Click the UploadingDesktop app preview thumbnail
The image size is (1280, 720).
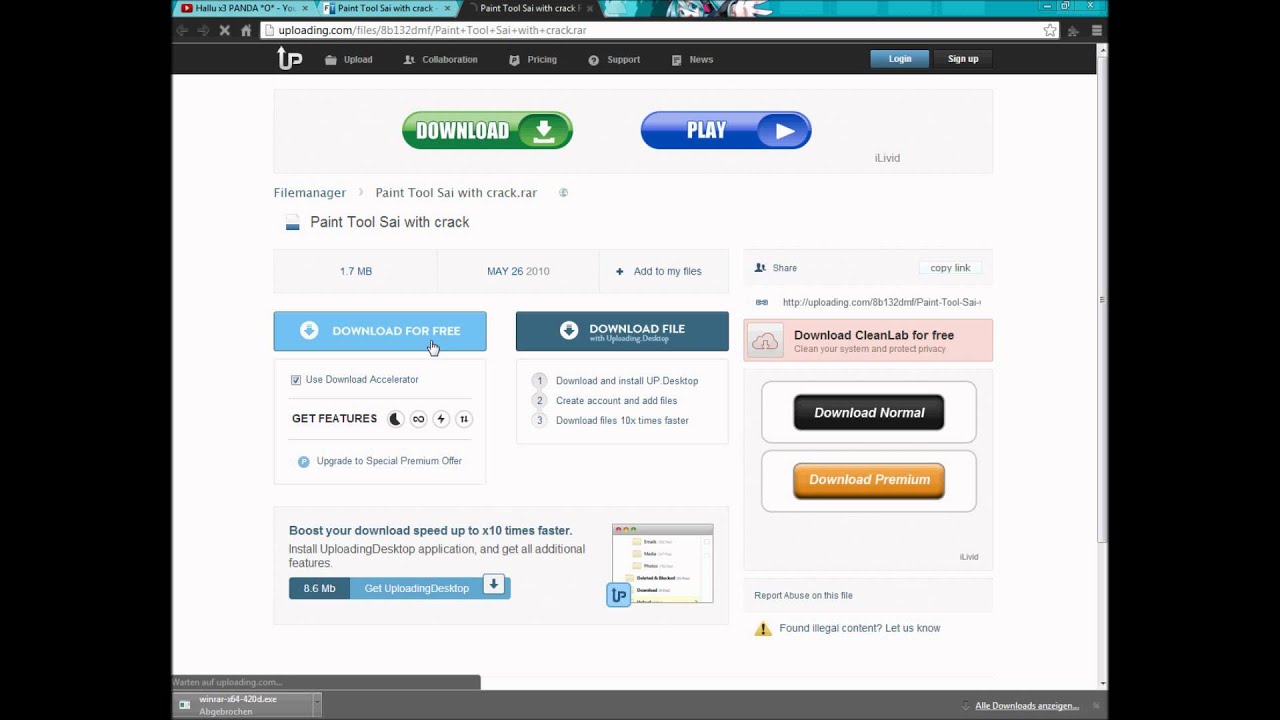[x=662, y=564]
